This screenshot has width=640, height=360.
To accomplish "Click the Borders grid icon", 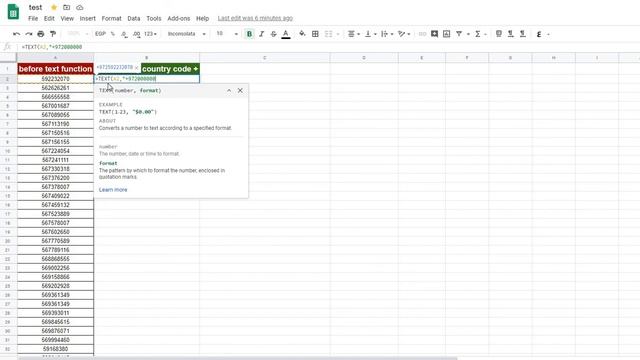I will (315, 34).
